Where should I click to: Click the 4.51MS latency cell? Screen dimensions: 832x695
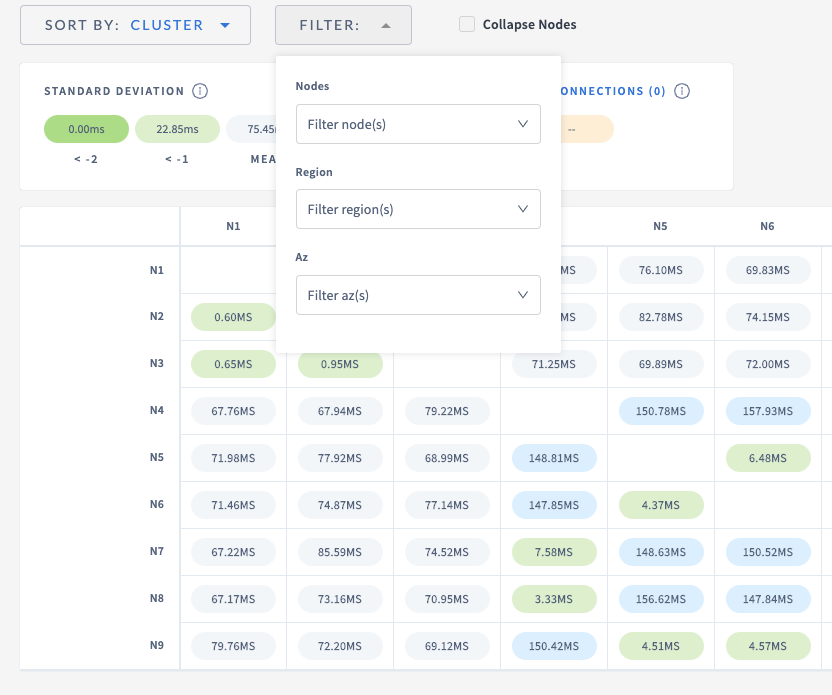[x=661, y=646]
